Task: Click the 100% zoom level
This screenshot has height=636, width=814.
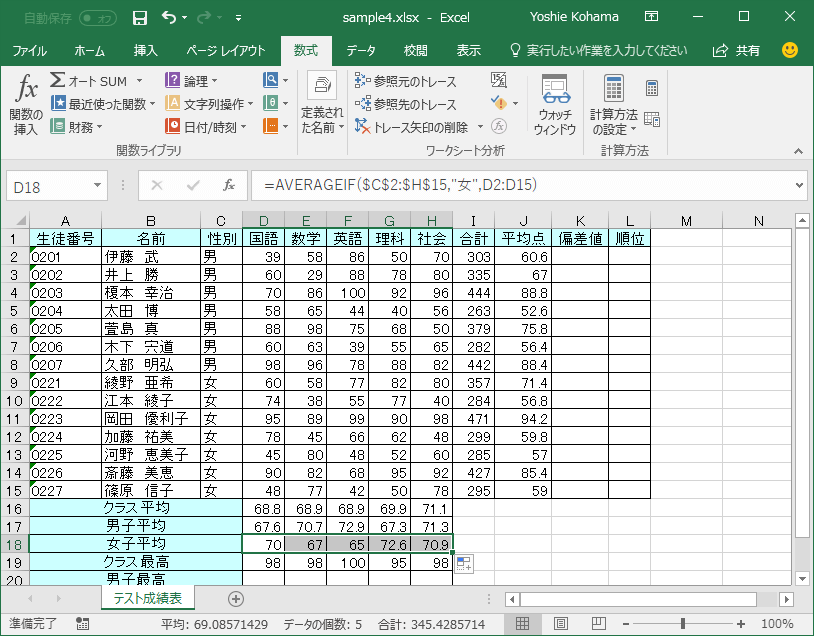Action: tap(777, 624)
